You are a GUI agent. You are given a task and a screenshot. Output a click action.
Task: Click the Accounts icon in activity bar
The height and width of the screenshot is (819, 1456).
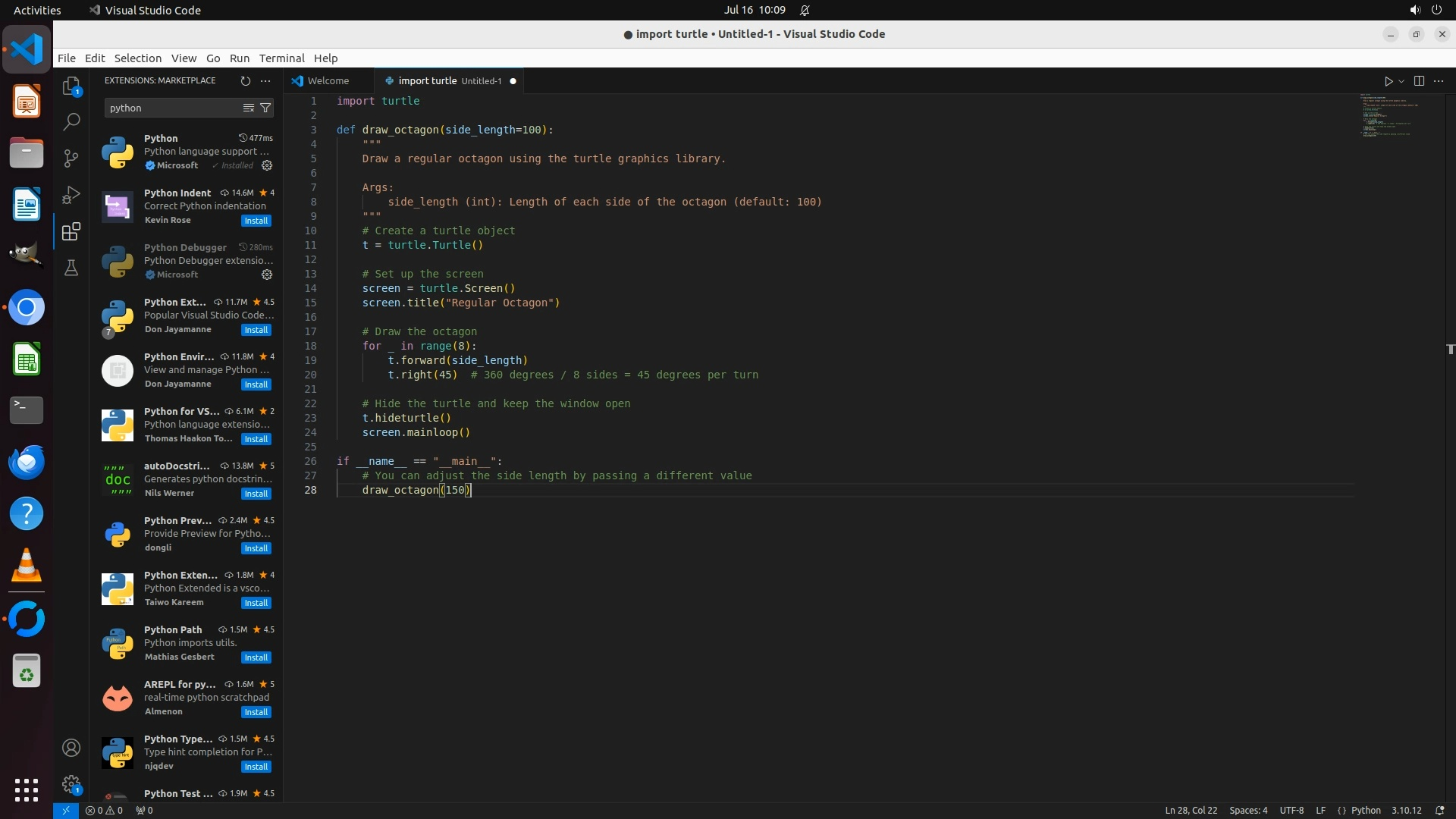coord(71,748)
